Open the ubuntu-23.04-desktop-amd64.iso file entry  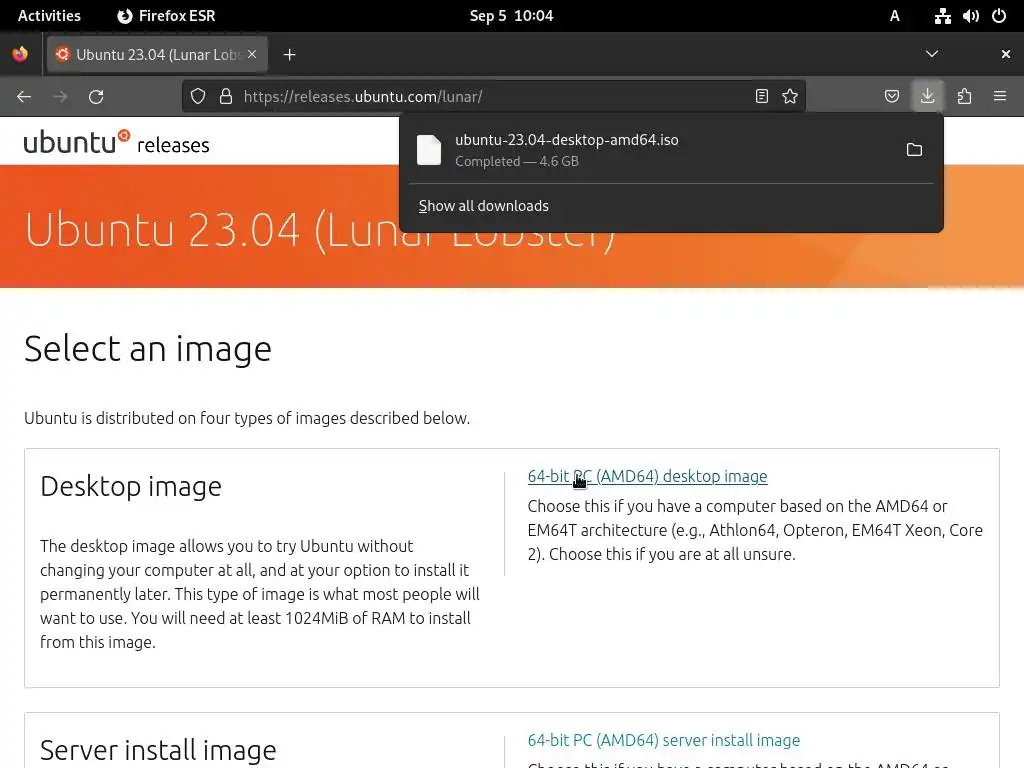pos(653,150)
